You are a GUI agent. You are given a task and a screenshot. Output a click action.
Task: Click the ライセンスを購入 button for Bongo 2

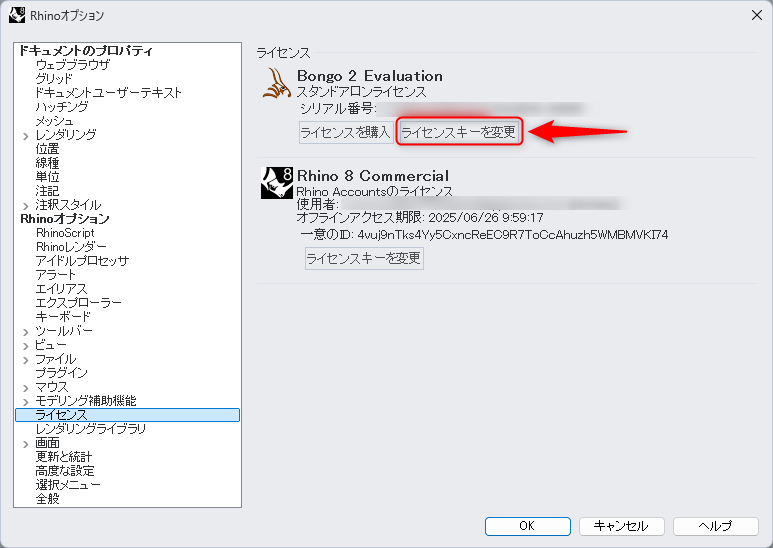click(x=346, y=132)
